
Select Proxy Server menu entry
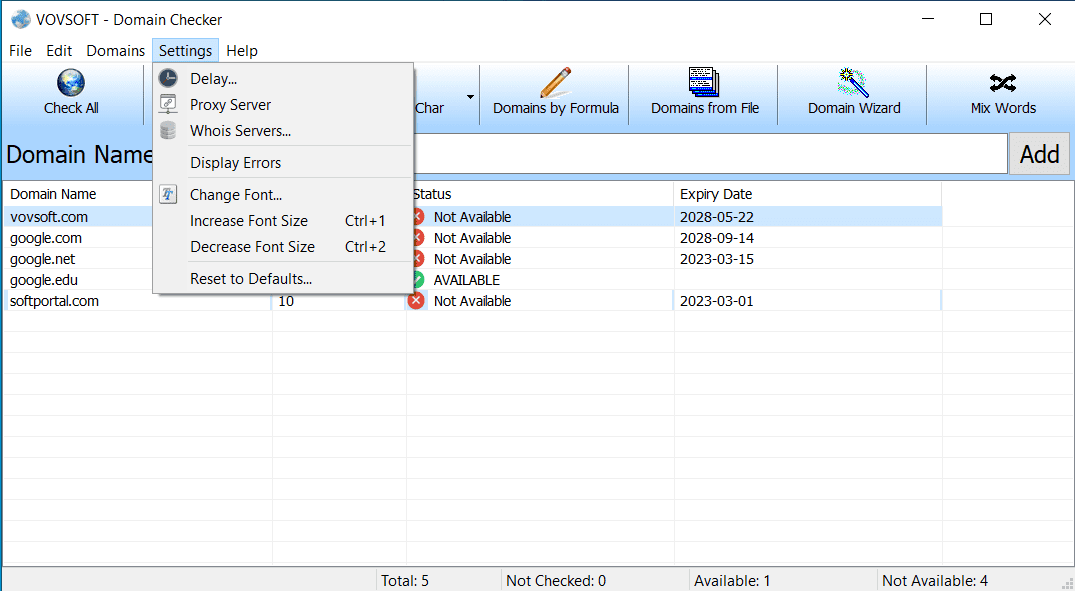[x=283, y=105]
